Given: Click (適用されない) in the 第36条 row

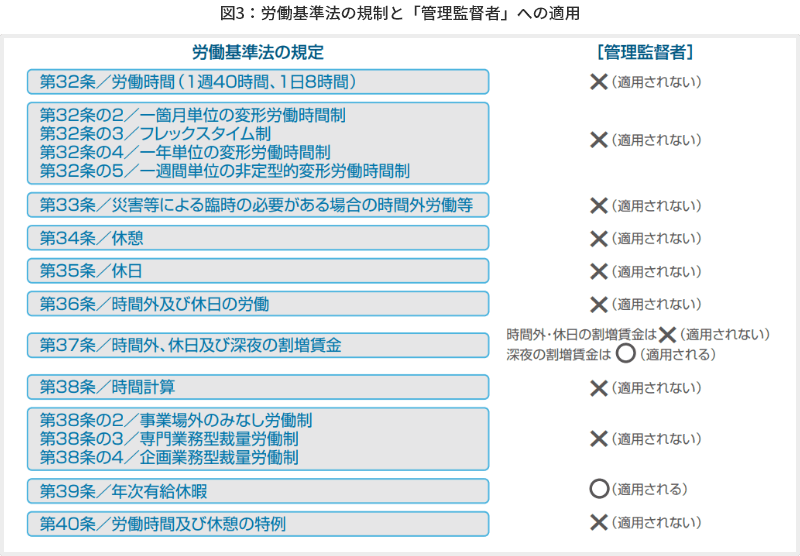Looking at the screenshot, I should 657,304.
